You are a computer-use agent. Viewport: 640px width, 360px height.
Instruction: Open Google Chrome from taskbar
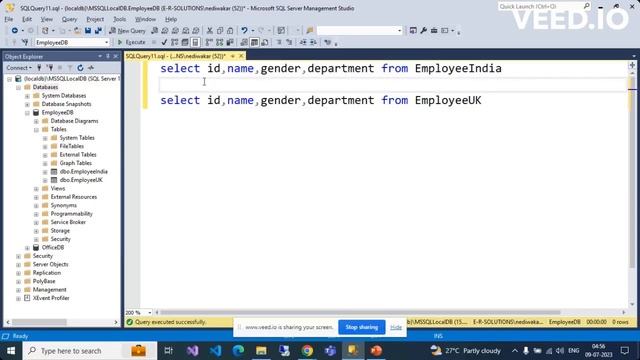[307, 351]
